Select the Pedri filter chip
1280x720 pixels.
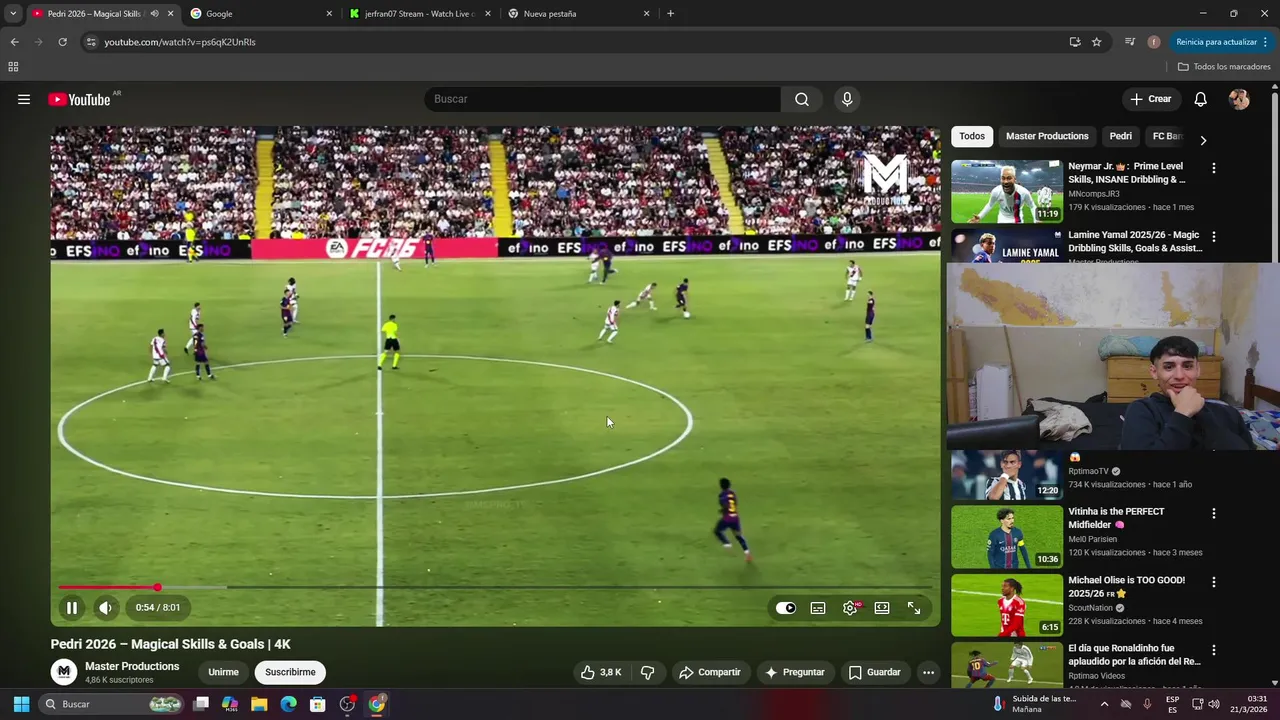pyautogui.click(x=1121, y=136)
